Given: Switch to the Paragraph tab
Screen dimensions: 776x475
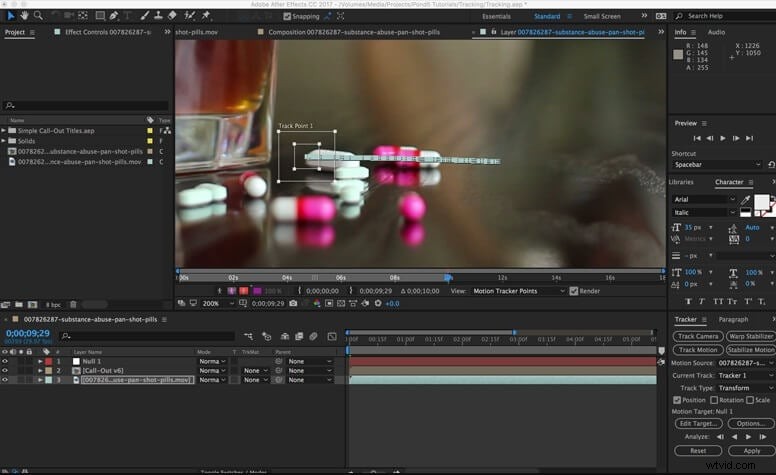Looking at the screenshot, I should pos(733,320).
